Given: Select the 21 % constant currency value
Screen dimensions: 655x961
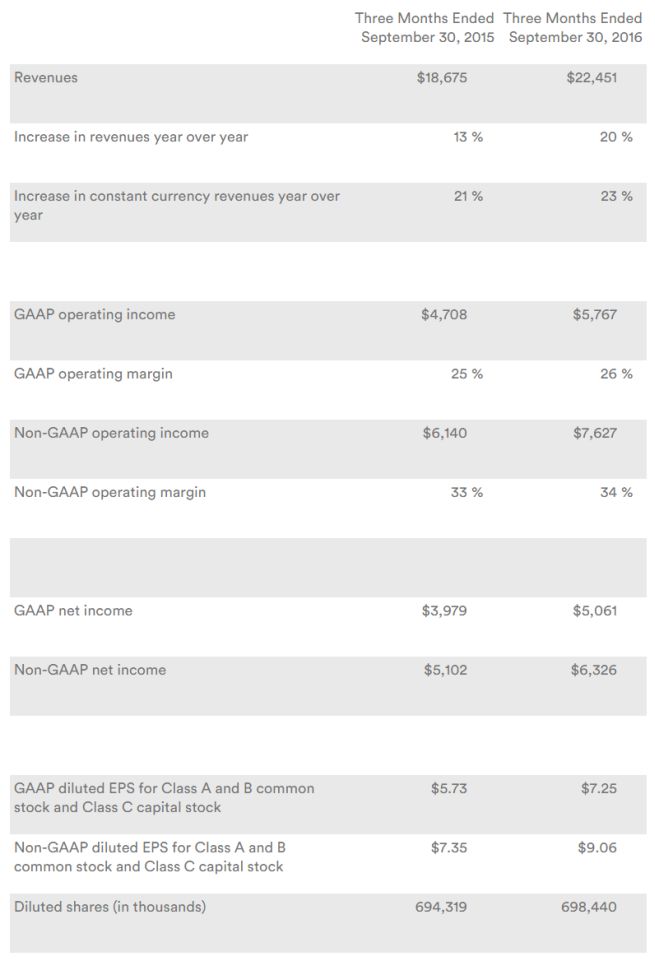Looking at the screenshot, I should coord(468,196).
